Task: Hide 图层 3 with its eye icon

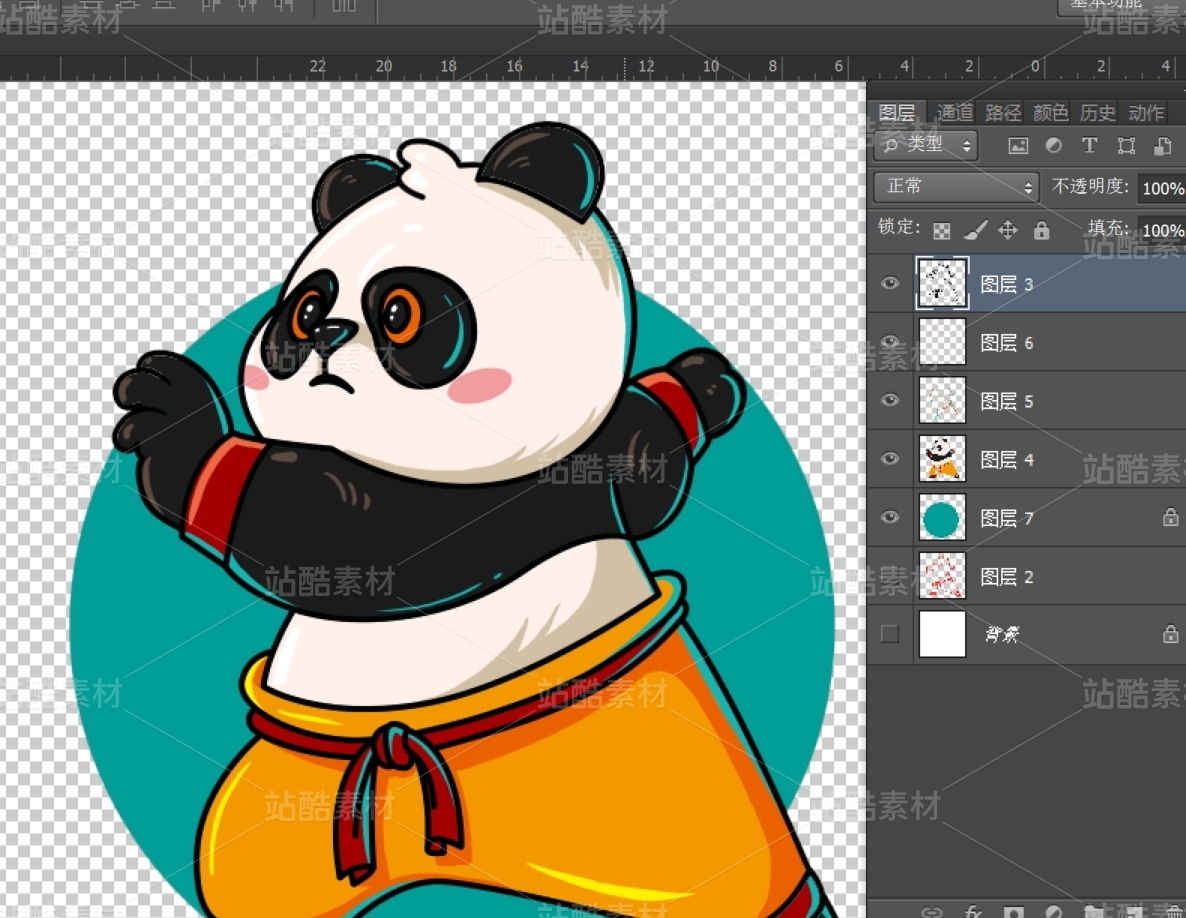Action: pos(890,283)
